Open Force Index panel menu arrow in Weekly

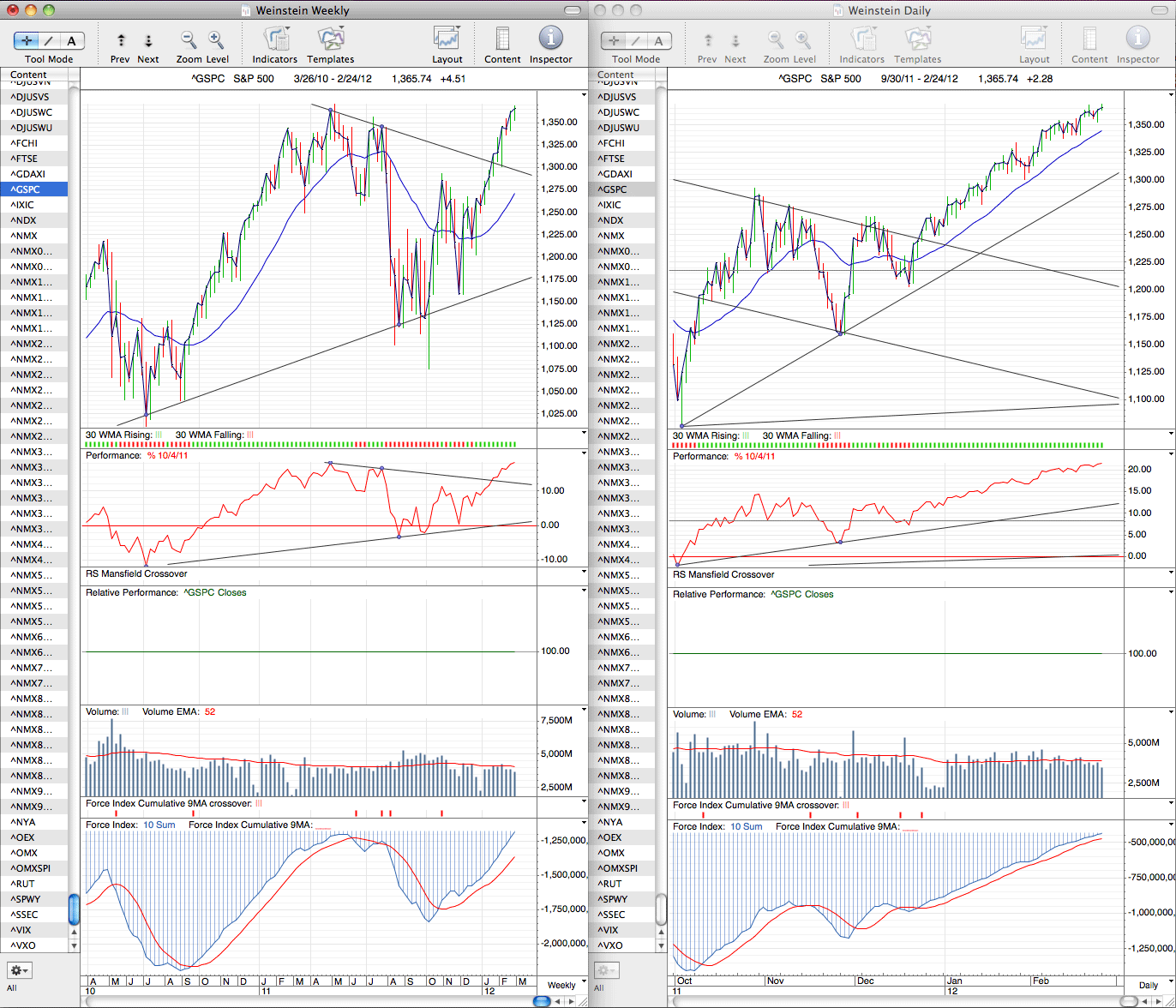[x=584, y=823]
